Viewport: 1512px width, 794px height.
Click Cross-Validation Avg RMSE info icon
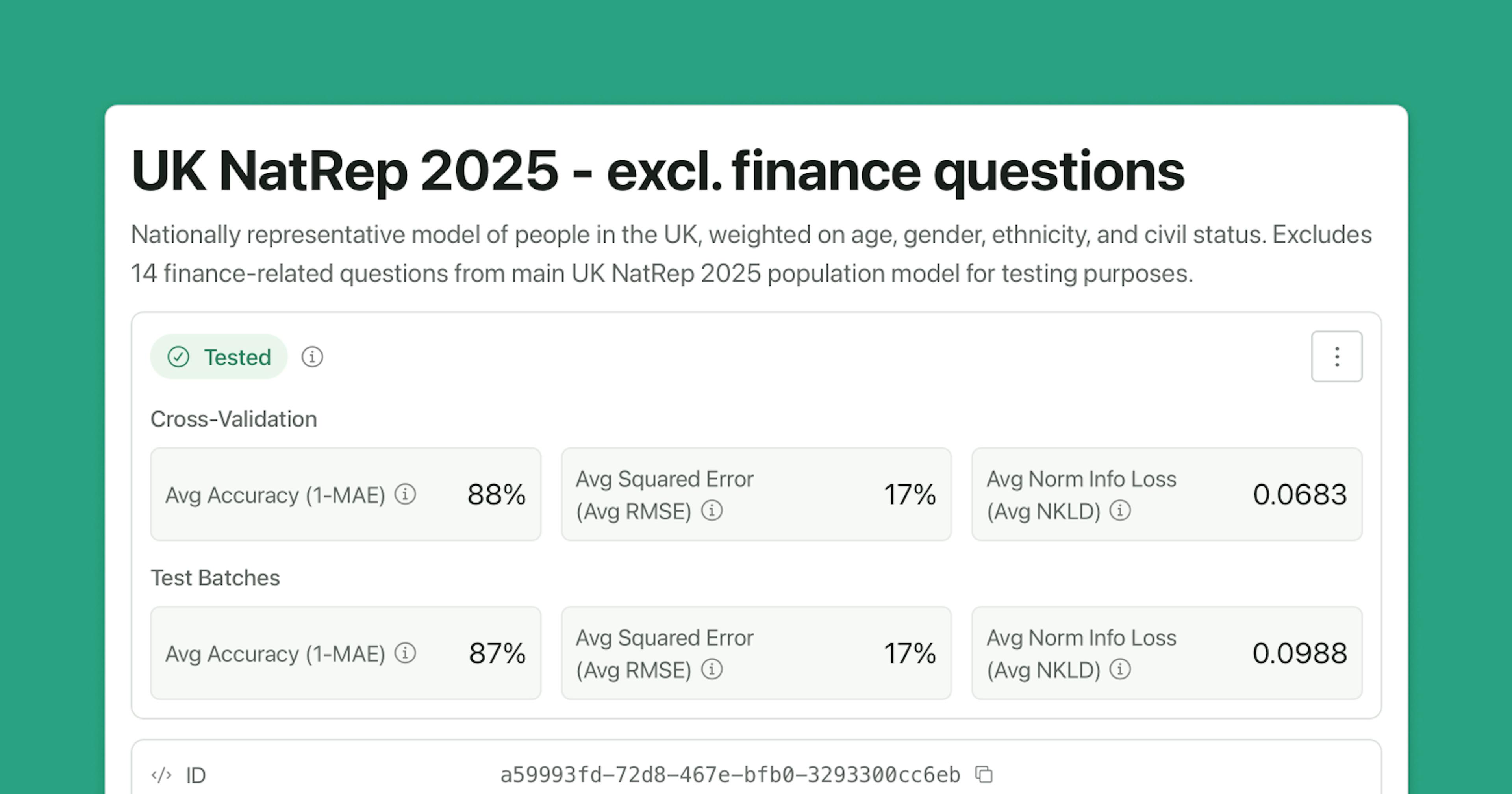point(712,510)
